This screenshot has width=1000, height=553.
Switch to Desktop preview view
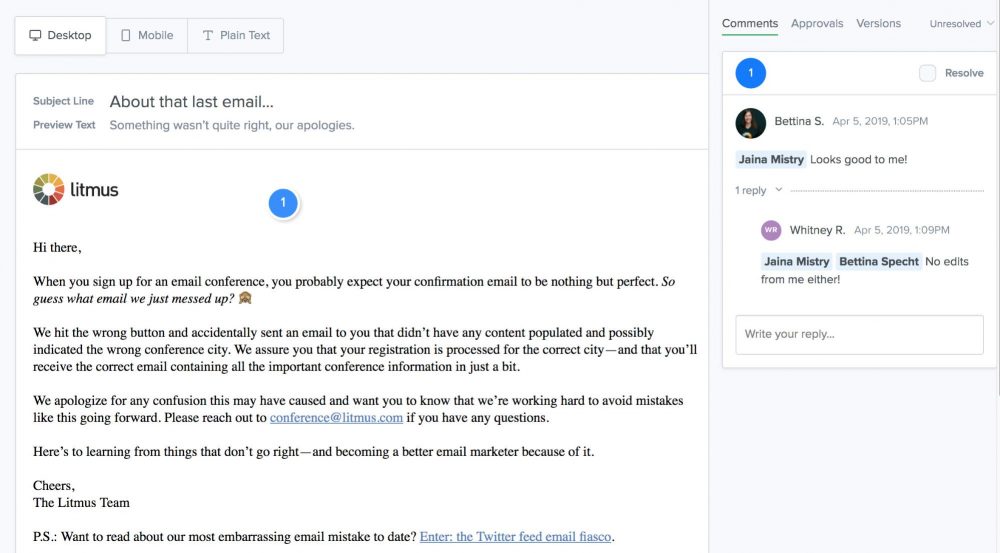(x=60, y=35)
